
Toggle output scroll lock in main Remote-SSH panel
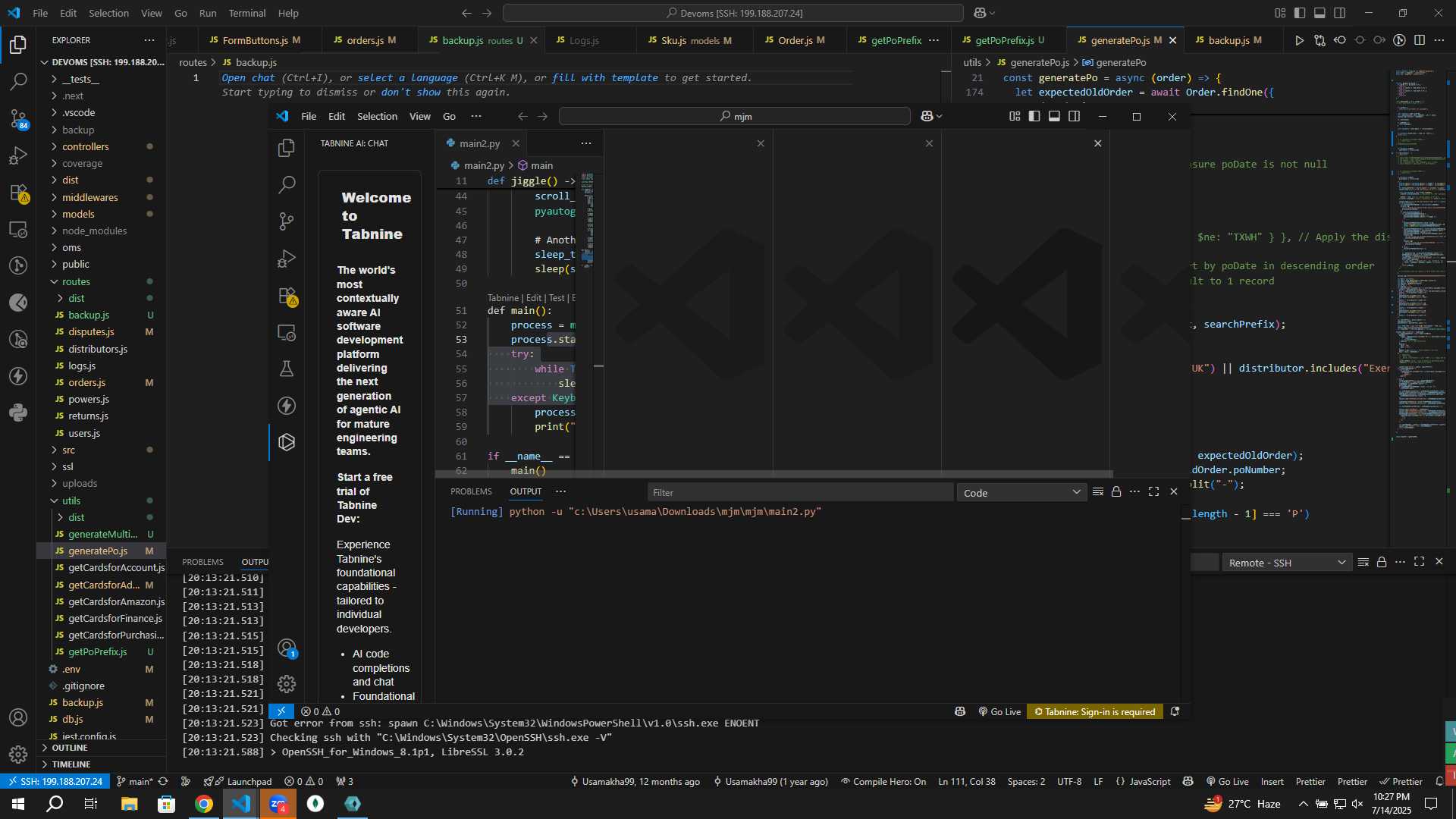pos(1382,562)
